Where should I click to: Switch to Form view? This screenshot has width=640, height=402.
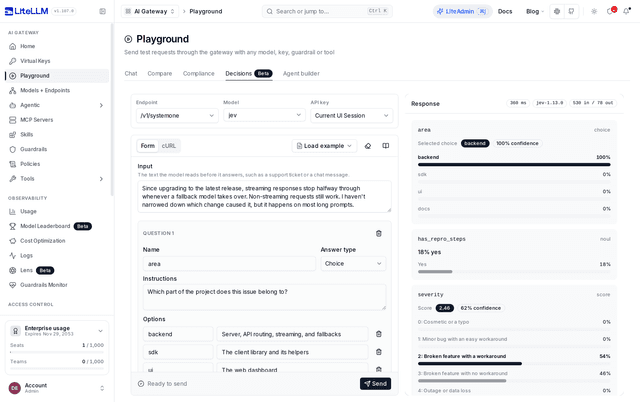coord(148,146)
